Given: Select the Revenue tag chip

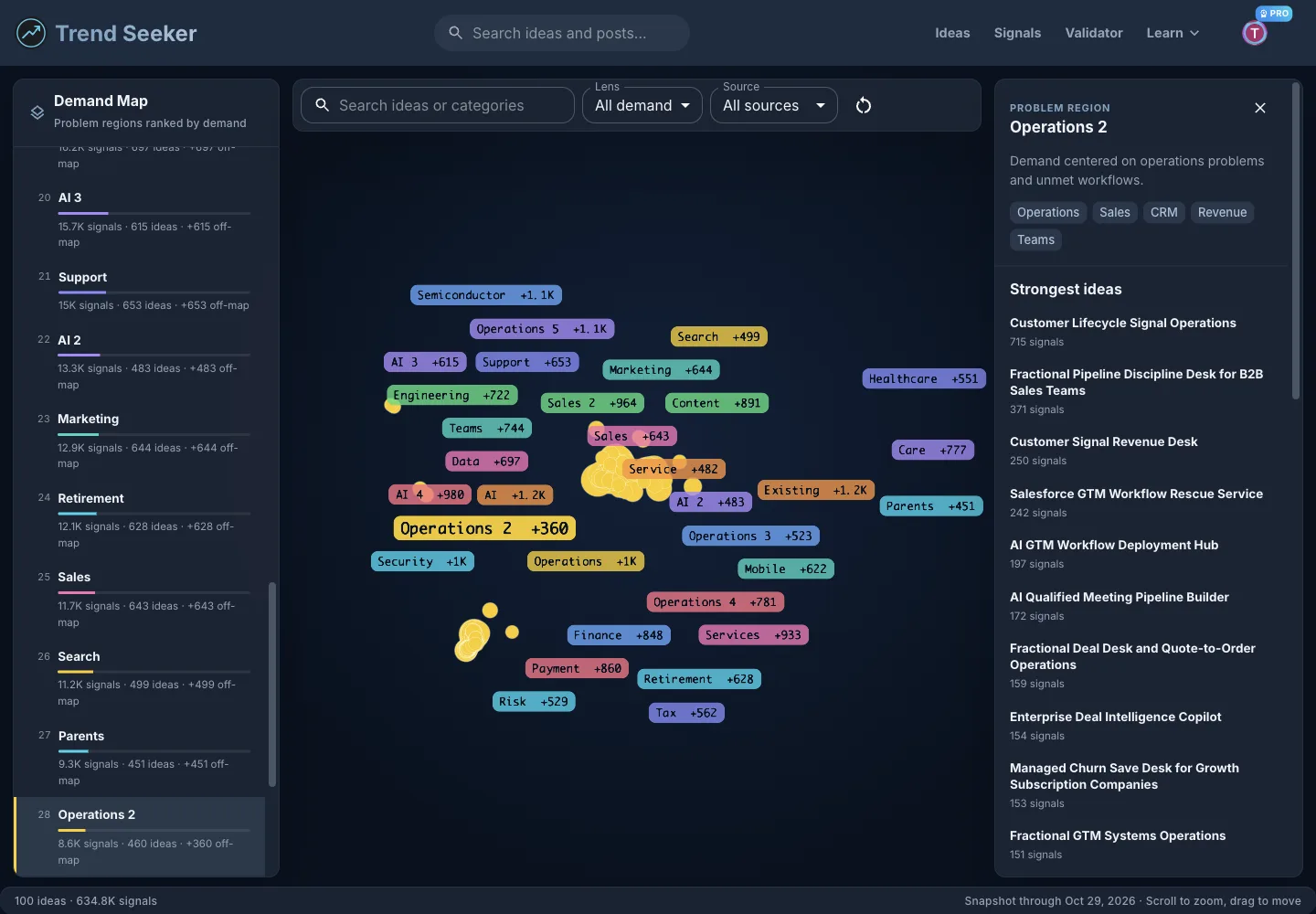Looking at the screenshot, I should click(x=1222, y=212).
